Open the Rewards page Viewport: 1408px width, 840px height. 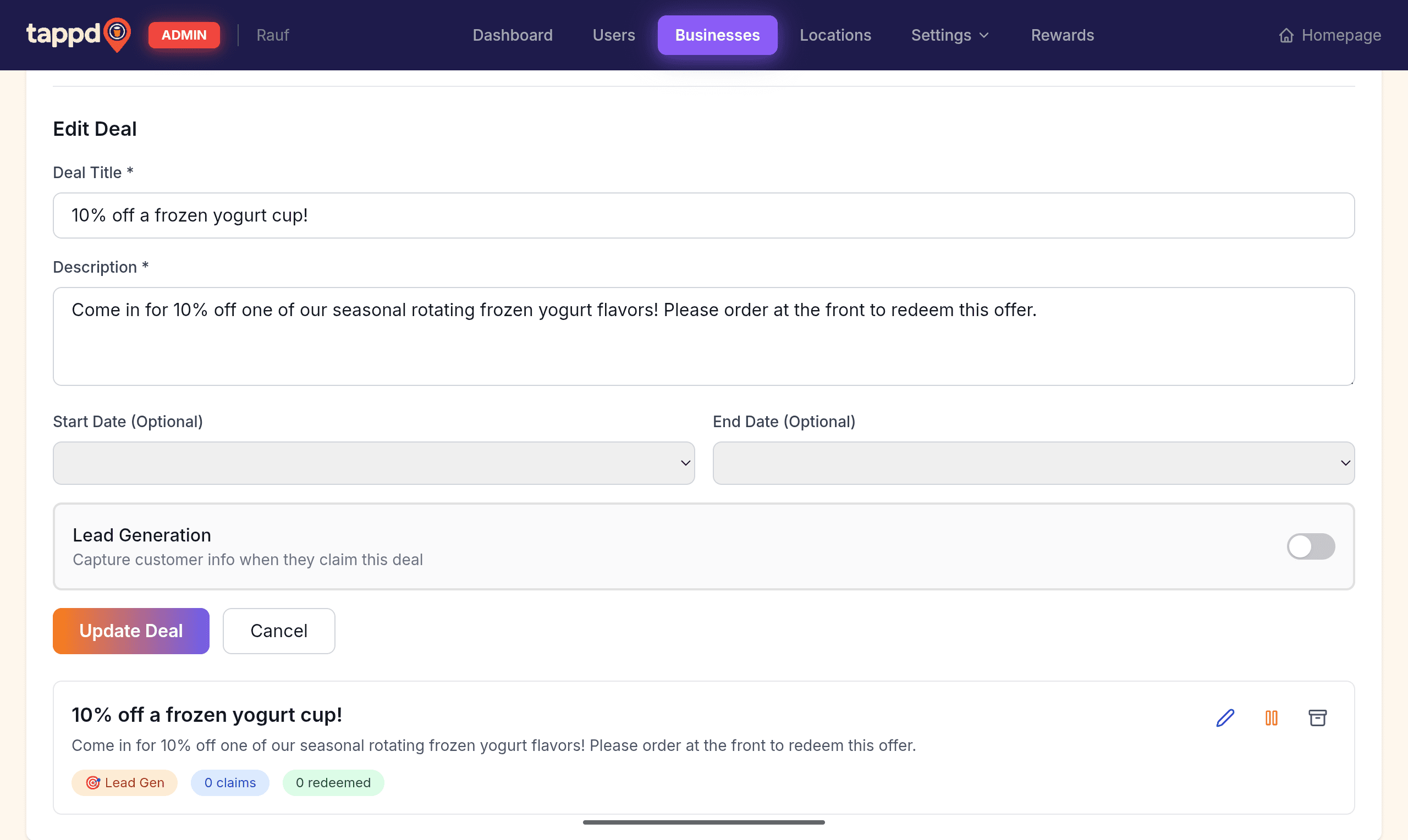1062,35
